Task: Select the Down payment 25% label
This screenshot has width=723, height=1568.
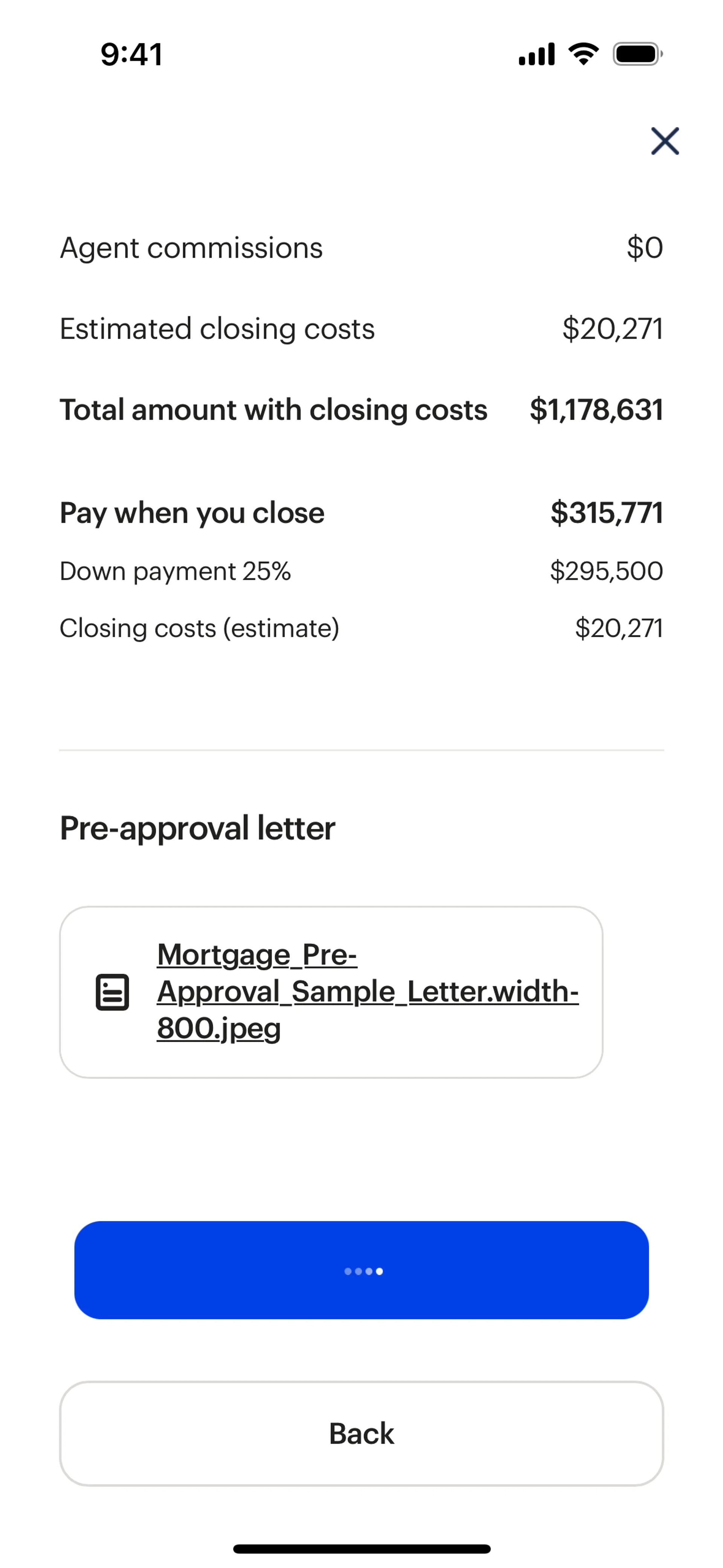Action: click(175, 571)
